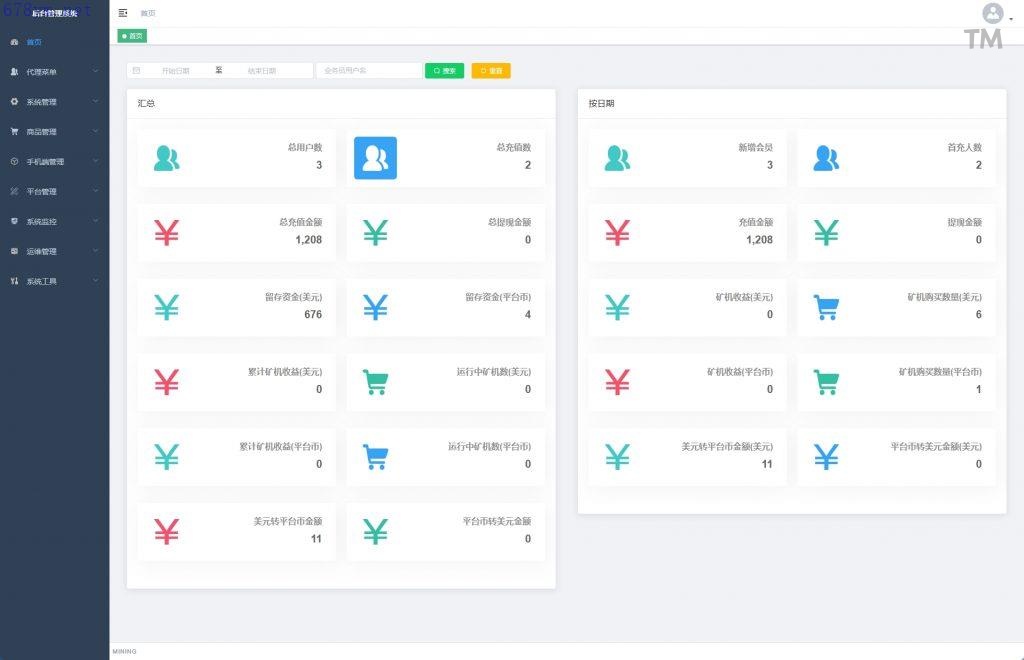Click the 业务员用户名 input field
This screenshot has height=660, width=1024.
pyautogui.click(x=368, y=71)
